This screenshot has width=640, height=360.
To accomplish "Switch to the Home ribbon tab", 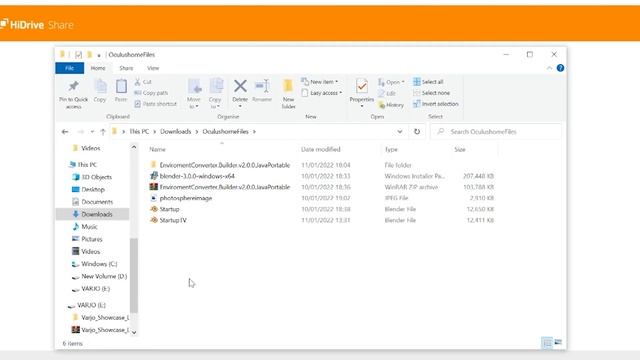I will (x=98, y=68).
